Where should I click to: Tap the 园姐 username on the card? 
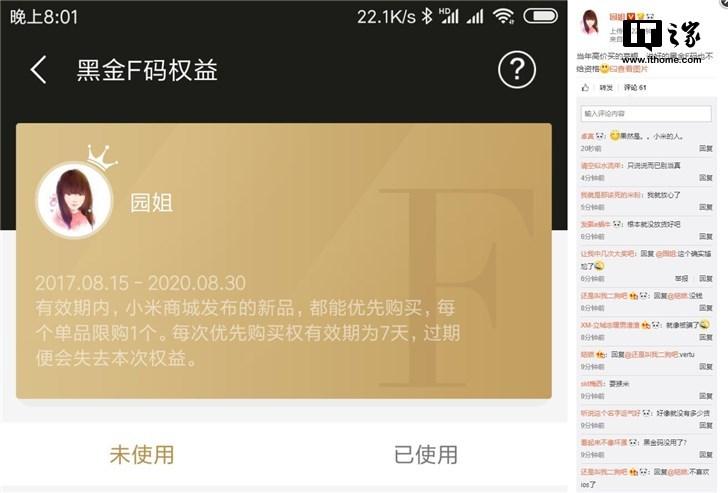tap(151, 203)
